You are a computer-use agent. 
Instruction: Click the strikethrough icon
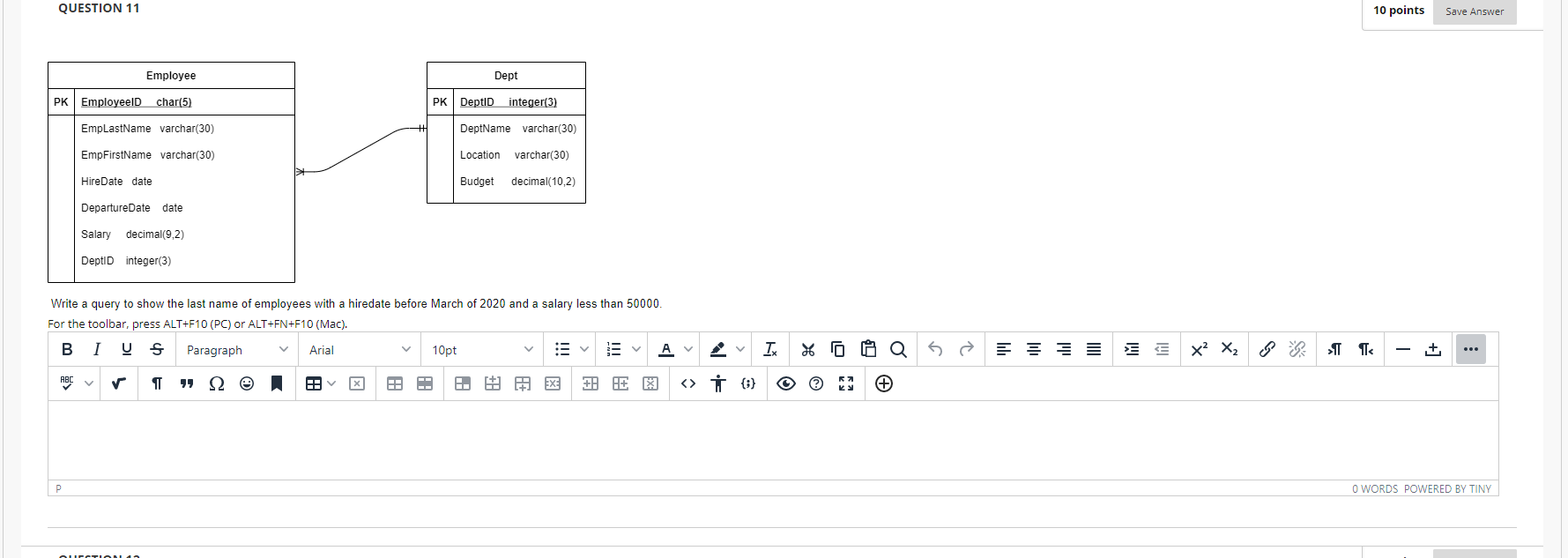(x=157, y=349)
